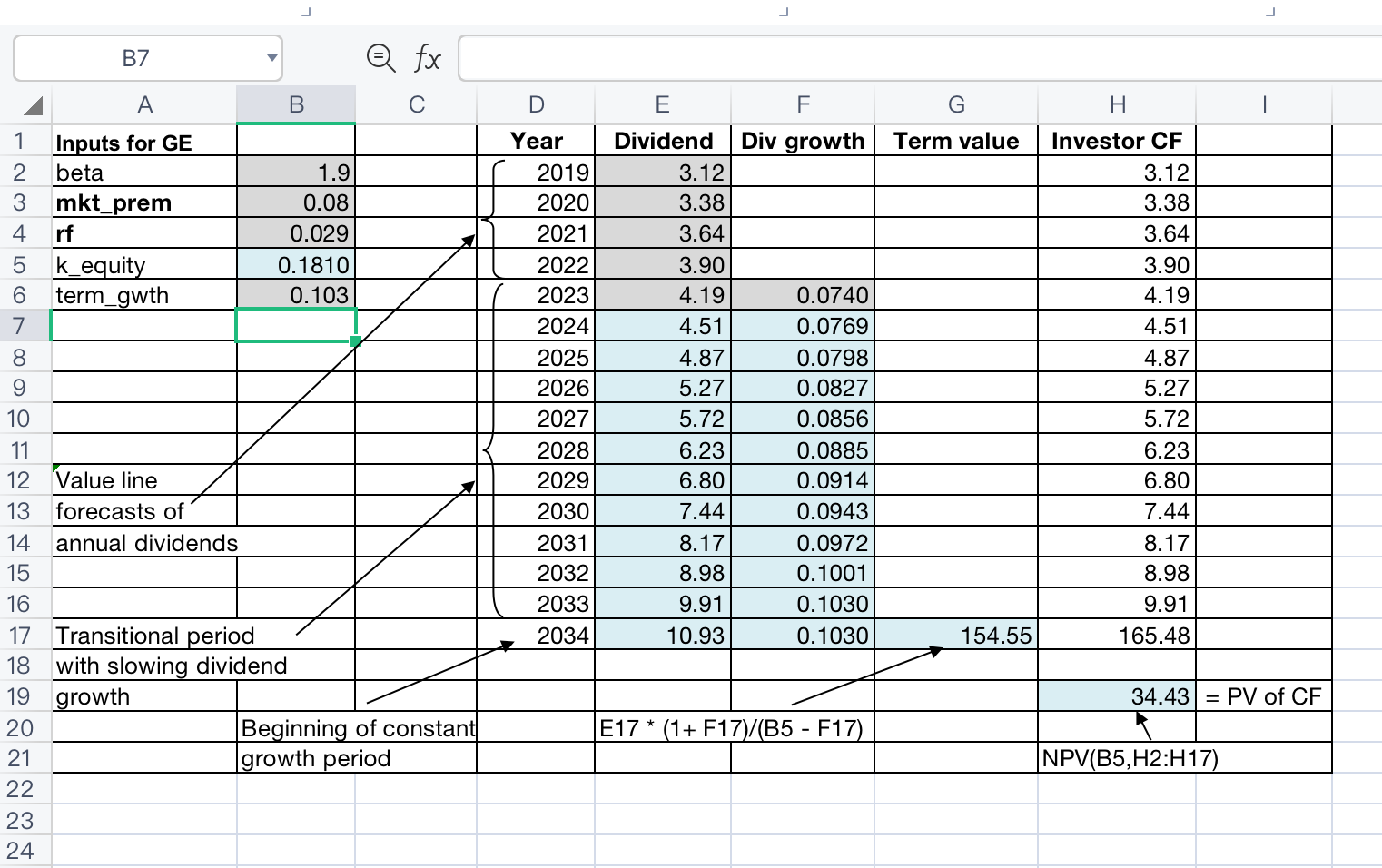Click the 'Inputs for GE' cell
Screen dimensions: 1382x868
pos(144,142)
